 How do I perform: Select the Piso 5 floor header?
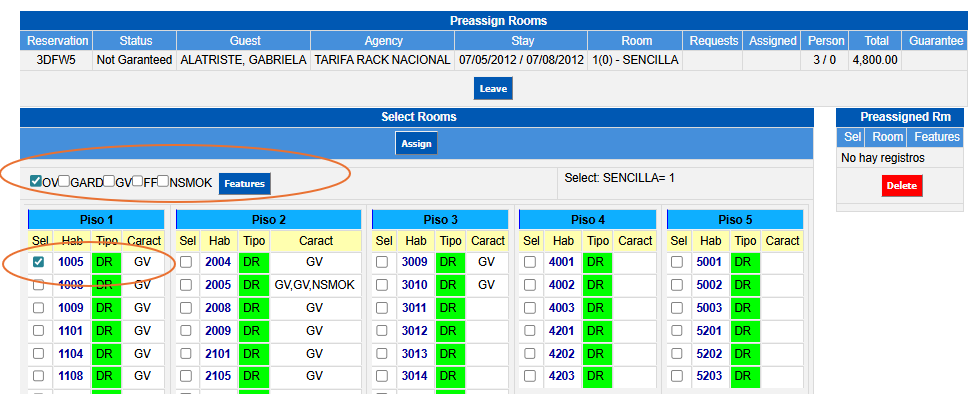[x=735, y=219]
